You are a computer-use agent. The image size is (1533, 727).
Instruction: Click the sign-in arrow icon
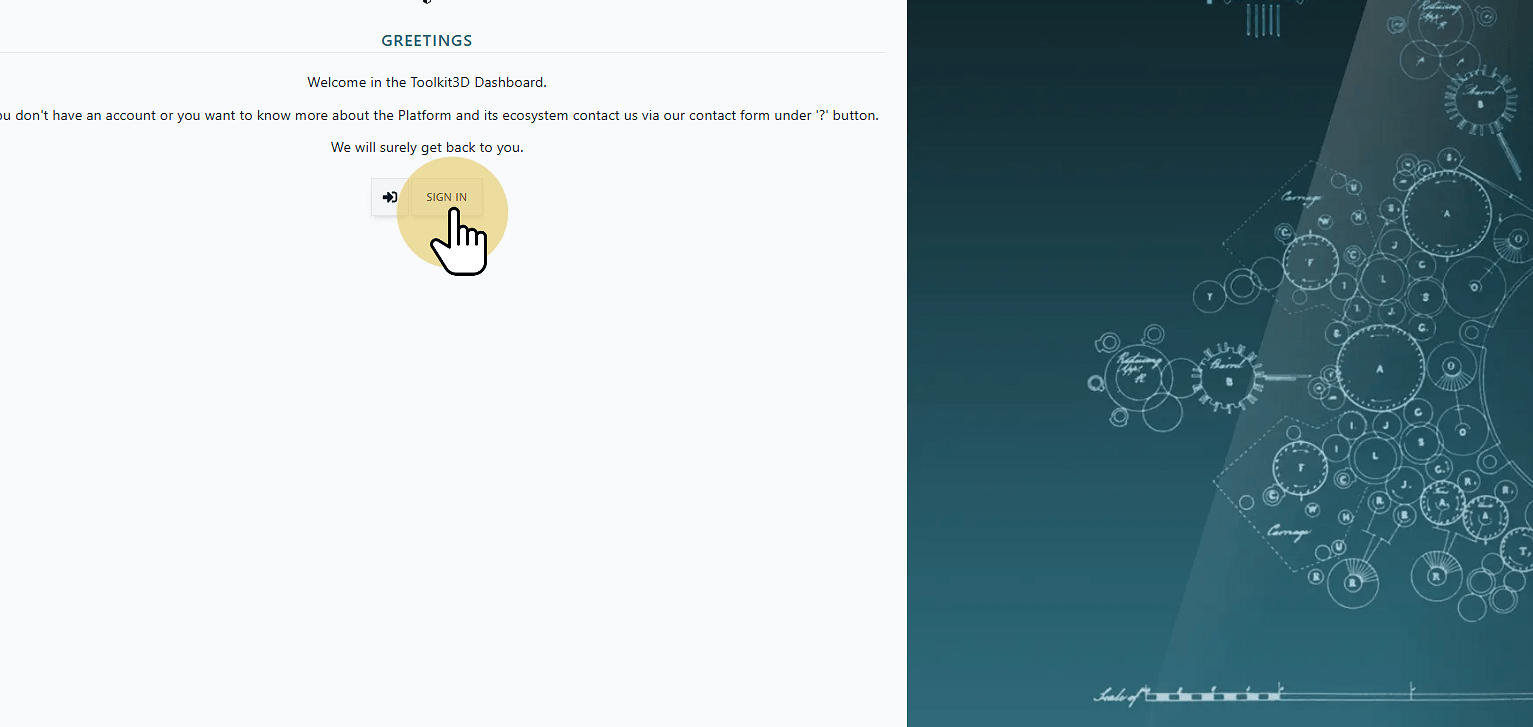(389, 197)
